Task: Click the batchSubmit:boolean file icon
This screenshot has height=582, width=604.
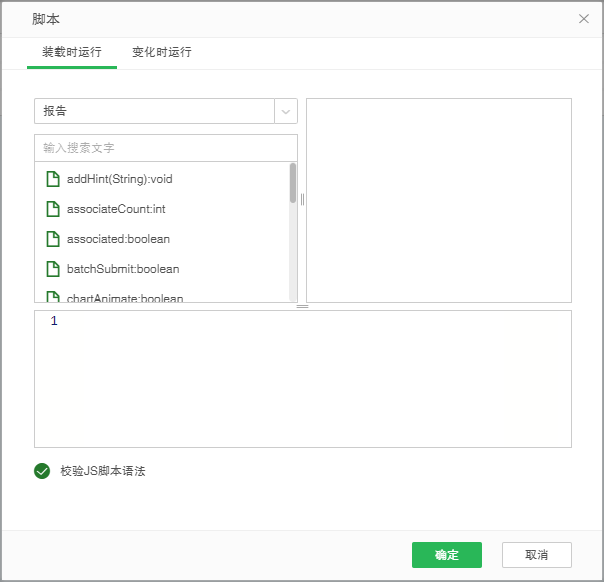Action: tap(53, 269)
